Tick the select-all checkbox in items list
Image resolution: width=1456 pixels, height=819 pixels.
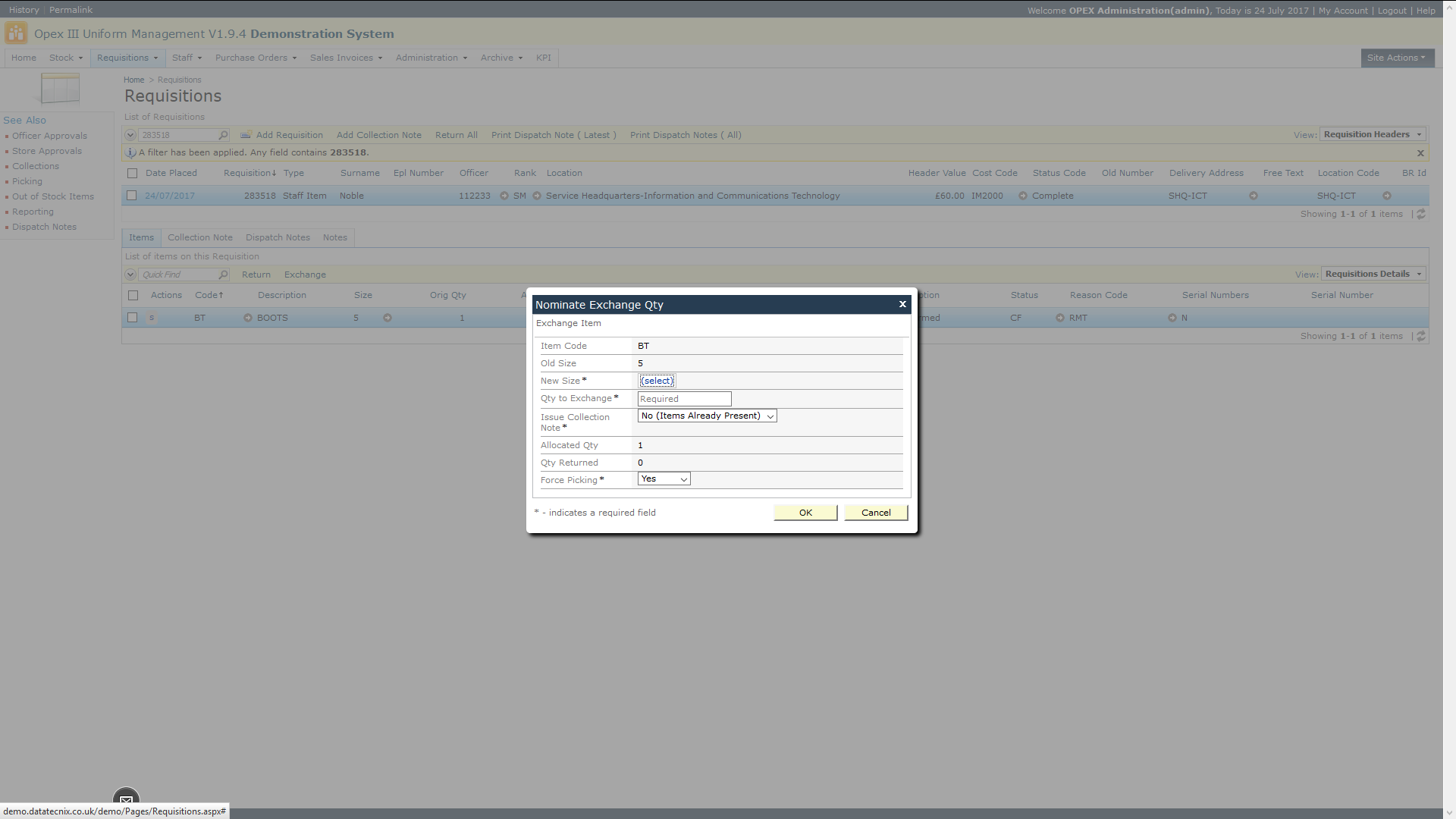[x=133, y=296]
